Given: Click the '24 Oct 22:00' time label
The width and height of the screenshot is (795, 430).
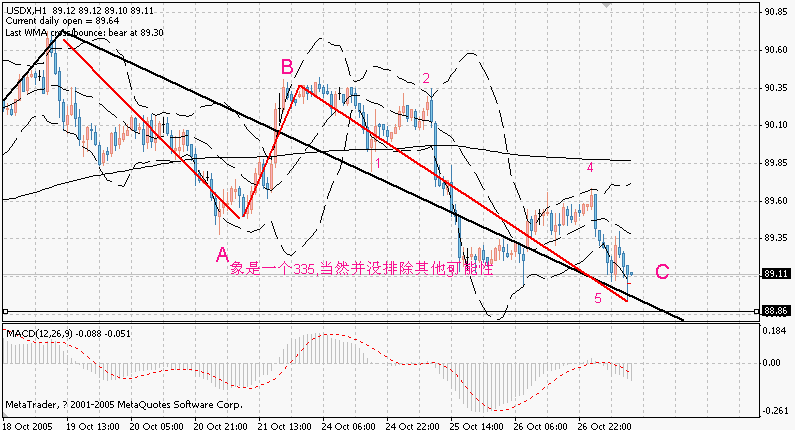Looking at the screenshot, I should (x=413, y=425).
